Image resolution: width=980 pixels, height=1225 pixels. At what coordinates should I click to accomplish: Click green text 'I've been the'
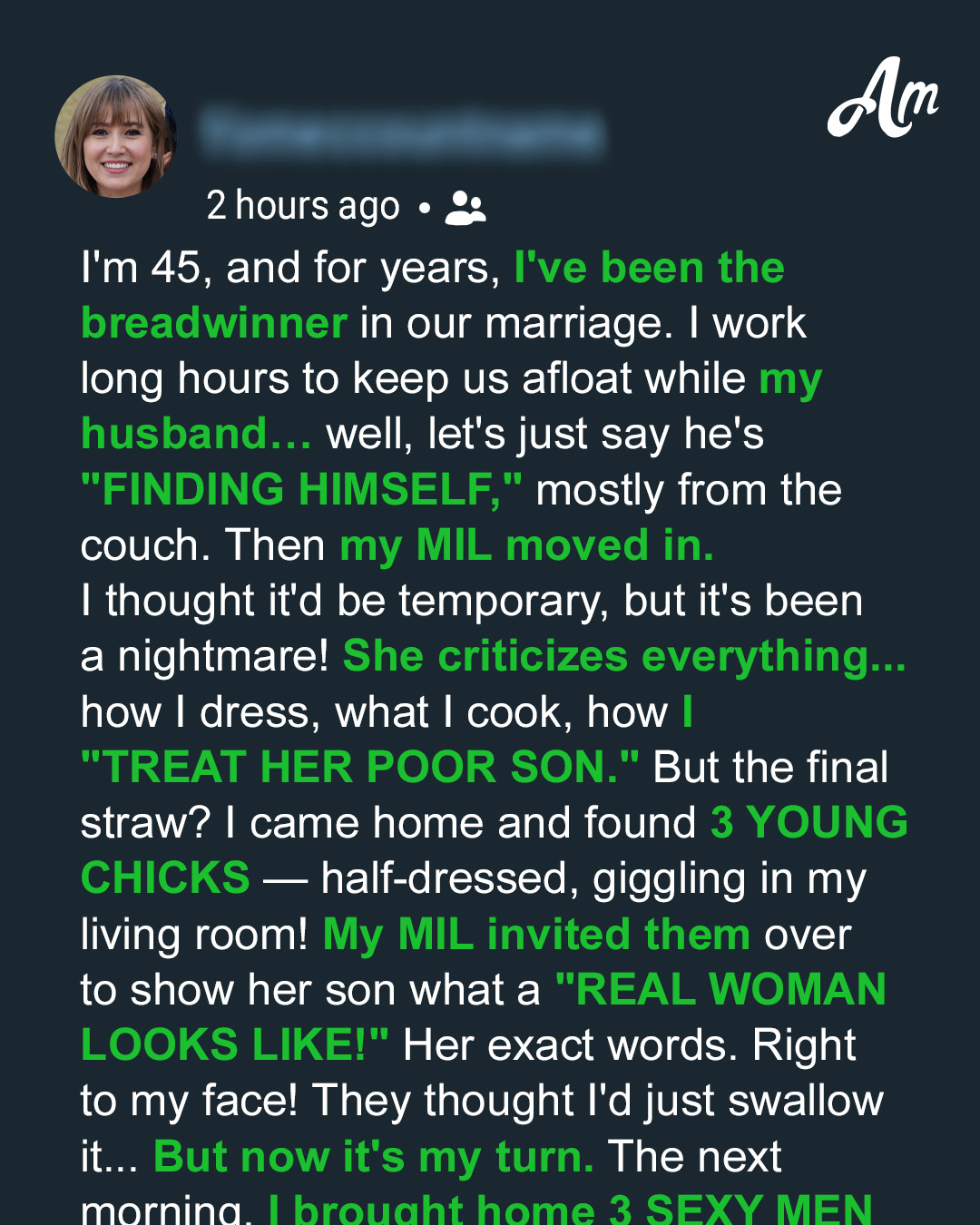pyautogui.click(x=649, y=269)
